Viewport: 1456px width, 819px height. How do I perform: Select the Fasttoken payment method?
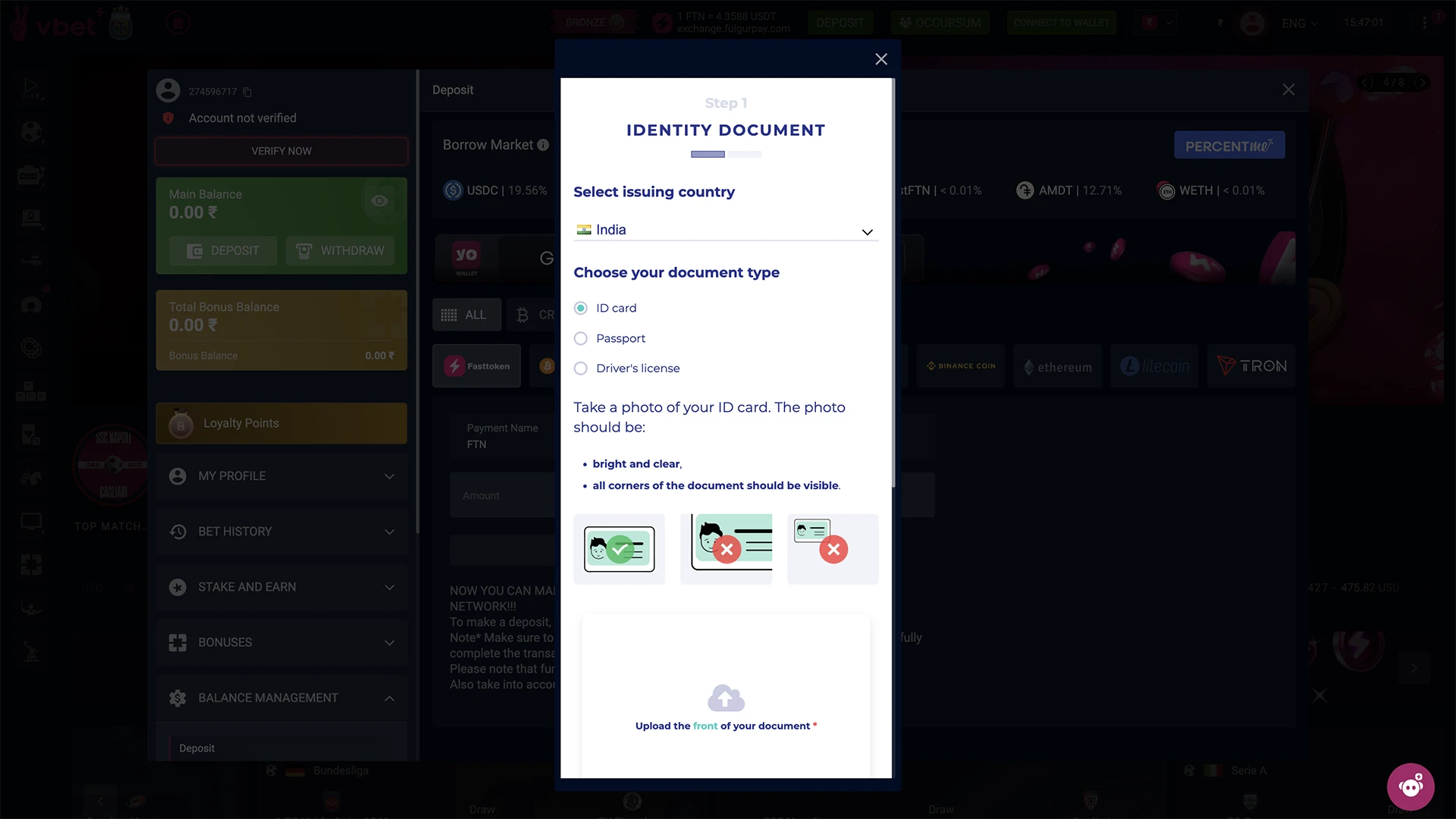pos(476,366)
